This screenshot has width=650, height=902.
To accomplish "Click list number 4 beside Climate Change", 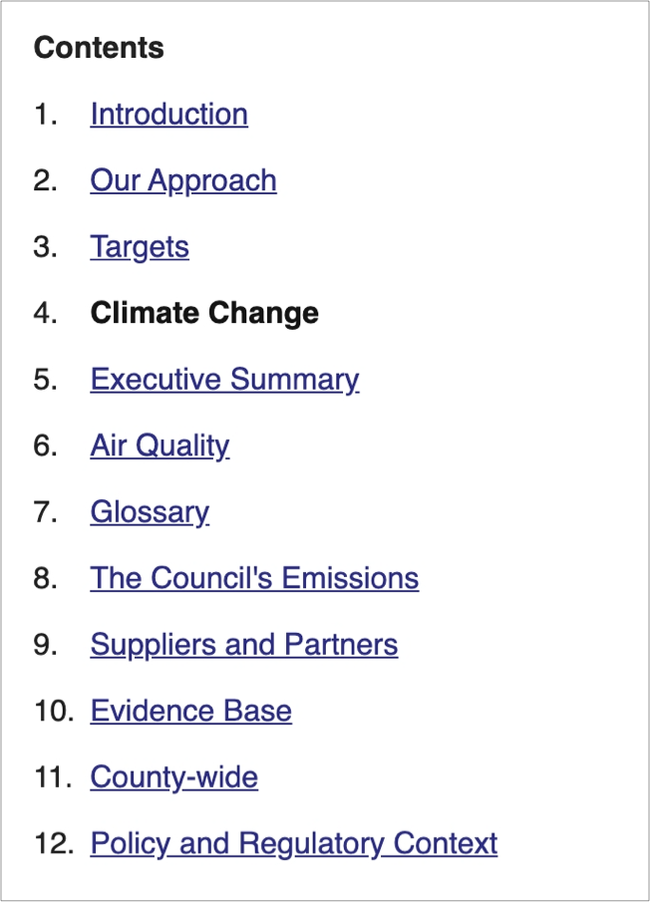I will [45, 314].
